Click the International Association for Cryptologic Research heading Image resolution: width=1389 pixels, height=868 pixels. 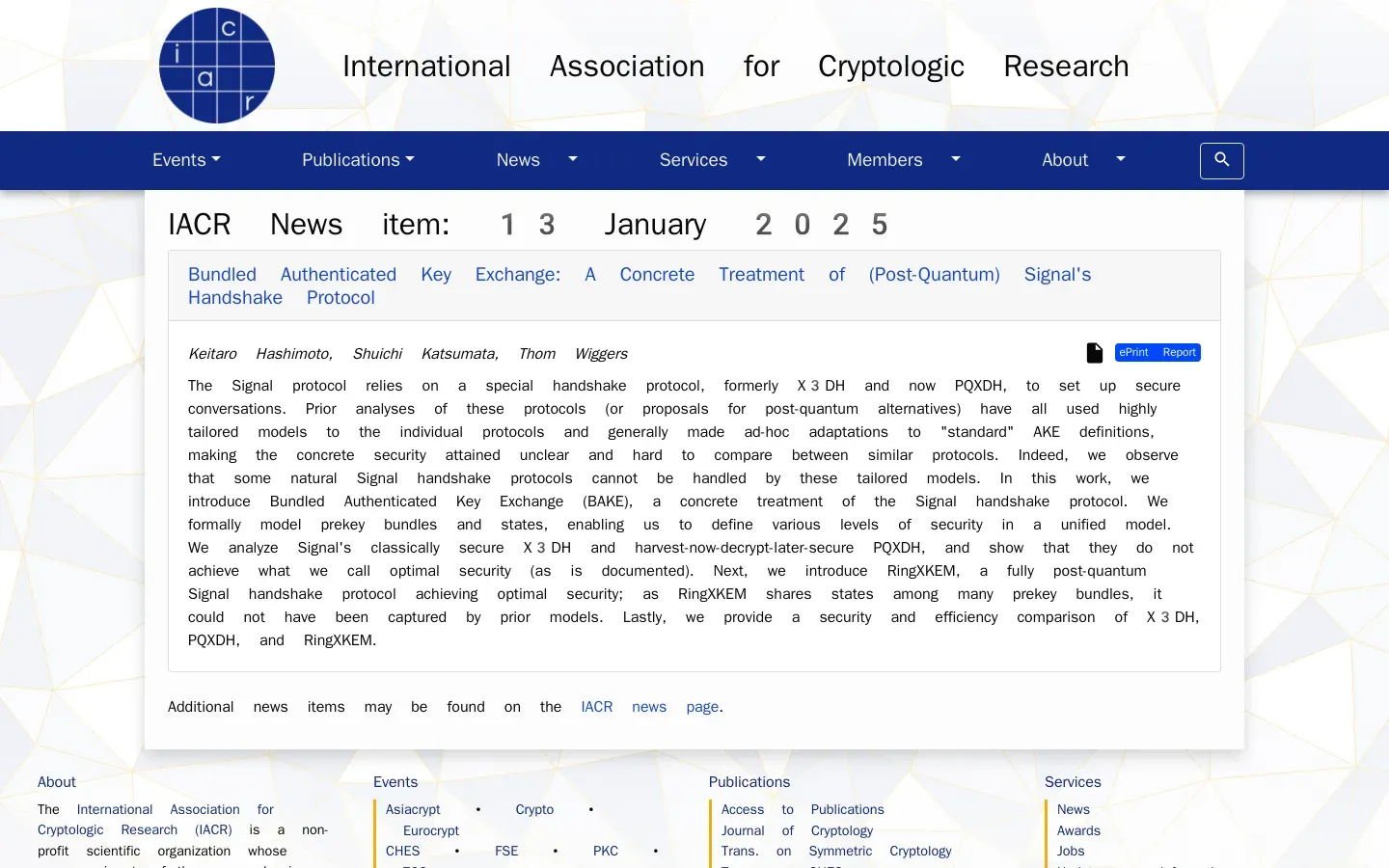click(736, 66)
